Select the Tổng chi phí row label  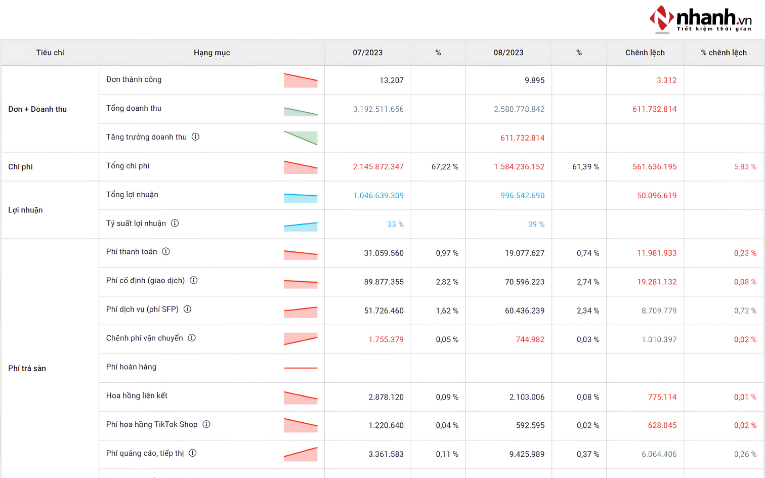pyautogui.click(x=128, y=166)
